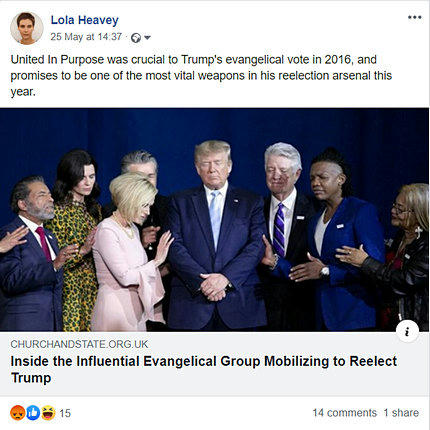The width and height of the screenshot is (430, 430).
Task: Open the article preview photo of the prayer group
Action: click(214, 220)
